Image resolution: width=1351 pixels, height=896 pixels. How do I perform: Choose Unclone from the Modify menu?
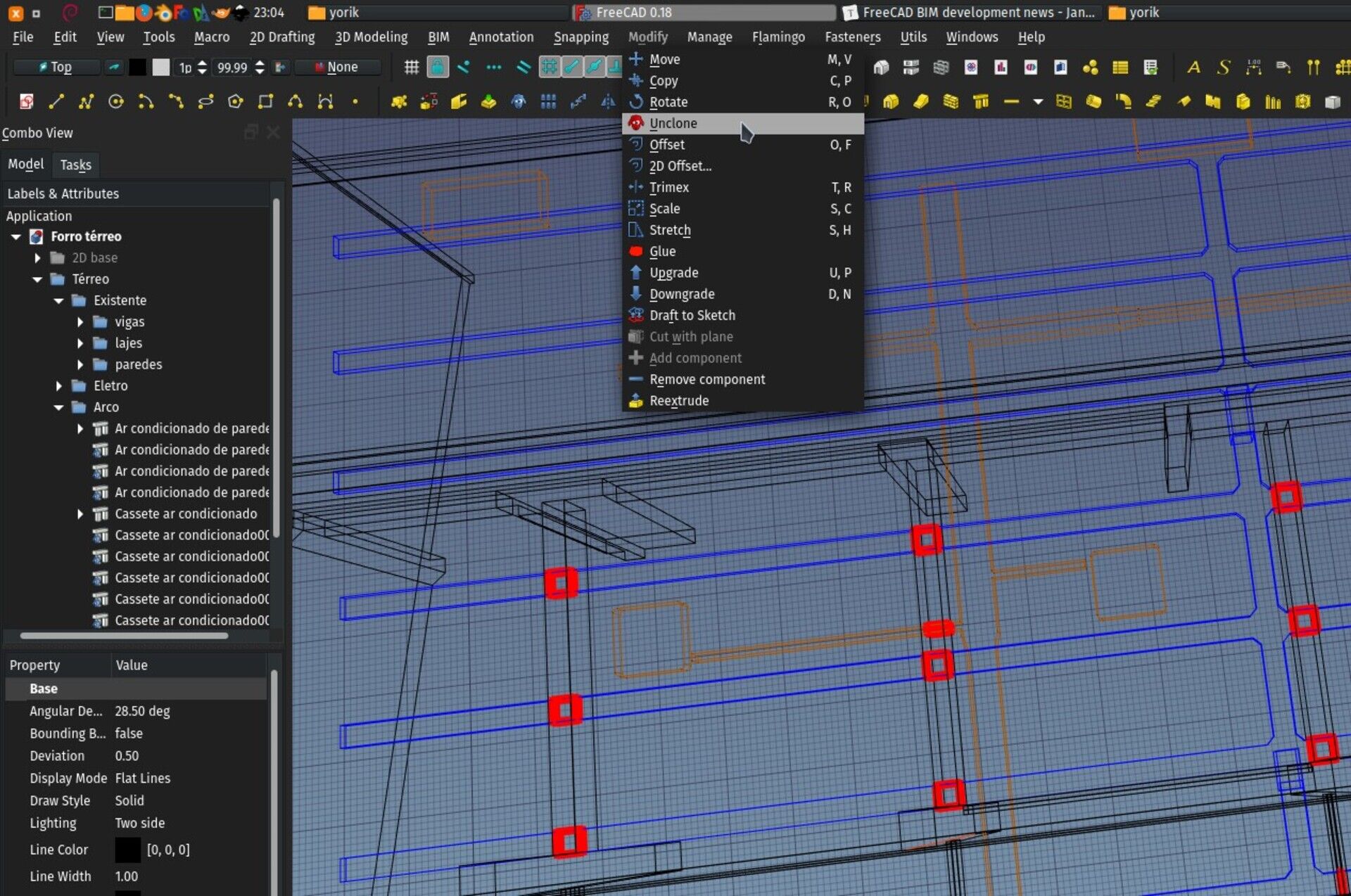[x=673, y=123]
